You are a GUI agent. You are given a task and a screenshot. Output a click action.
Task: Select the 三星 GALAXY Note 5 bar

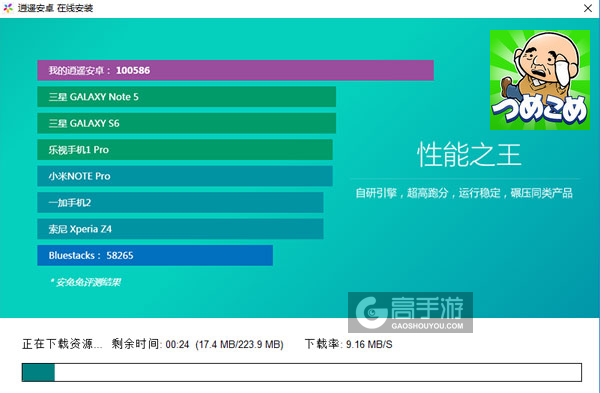(x=186, y=97)
